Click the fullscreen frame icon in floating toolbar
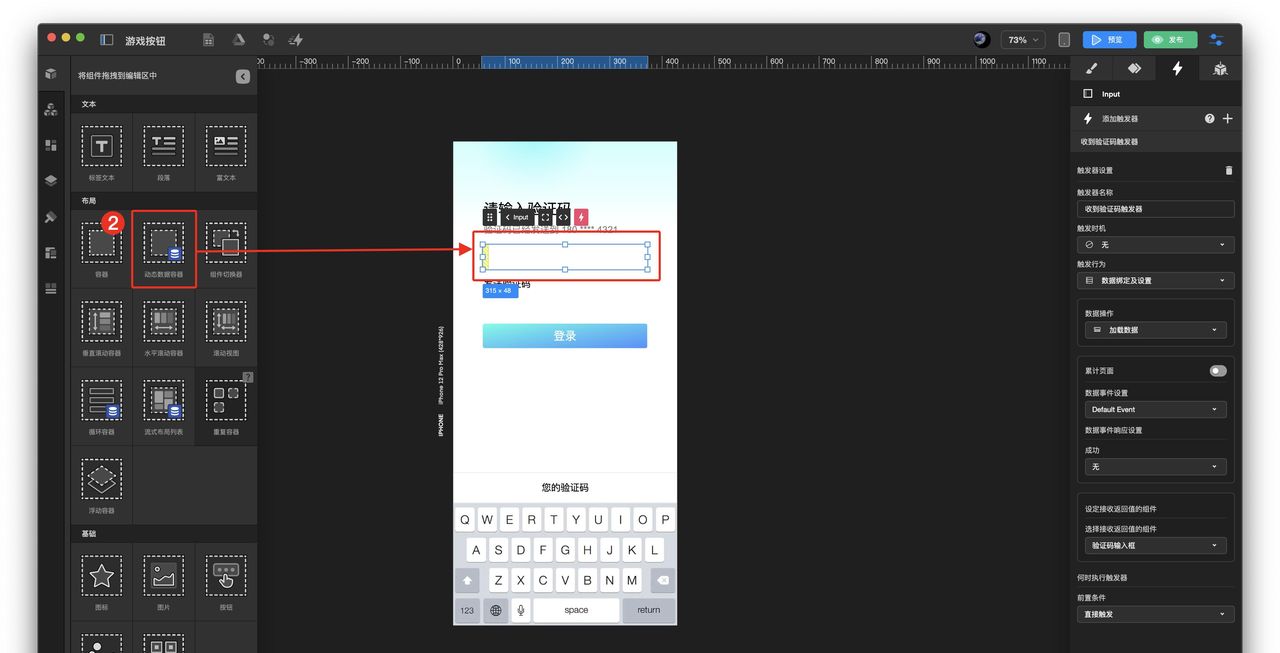The width and height of the screenshot is (1280, 653). click(x=545, y=217)
